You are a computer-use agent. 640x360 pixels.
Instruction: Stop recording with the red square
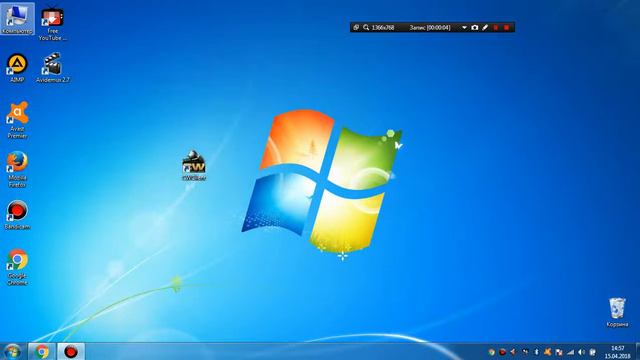[506, 27]
